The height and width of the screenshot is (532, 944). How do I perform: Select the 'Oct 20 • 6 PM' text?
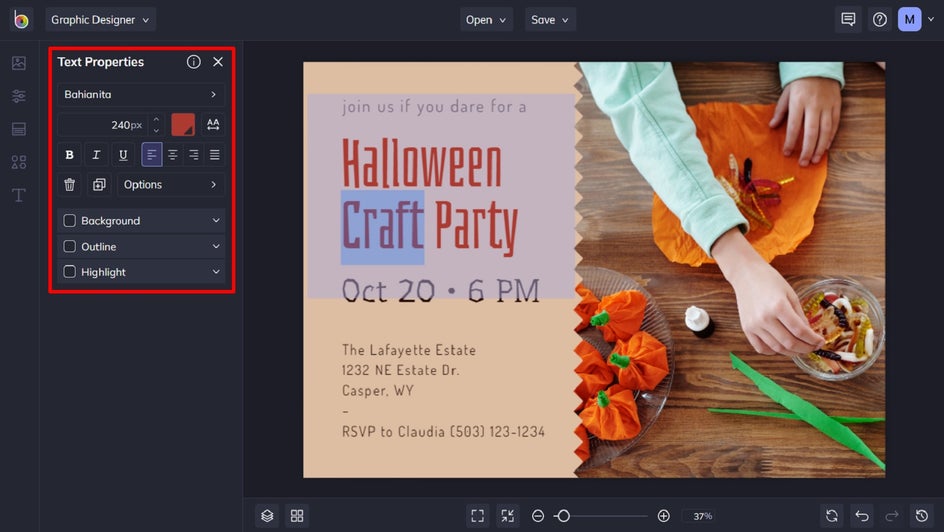pyautogui.click(x=441, y=291)
